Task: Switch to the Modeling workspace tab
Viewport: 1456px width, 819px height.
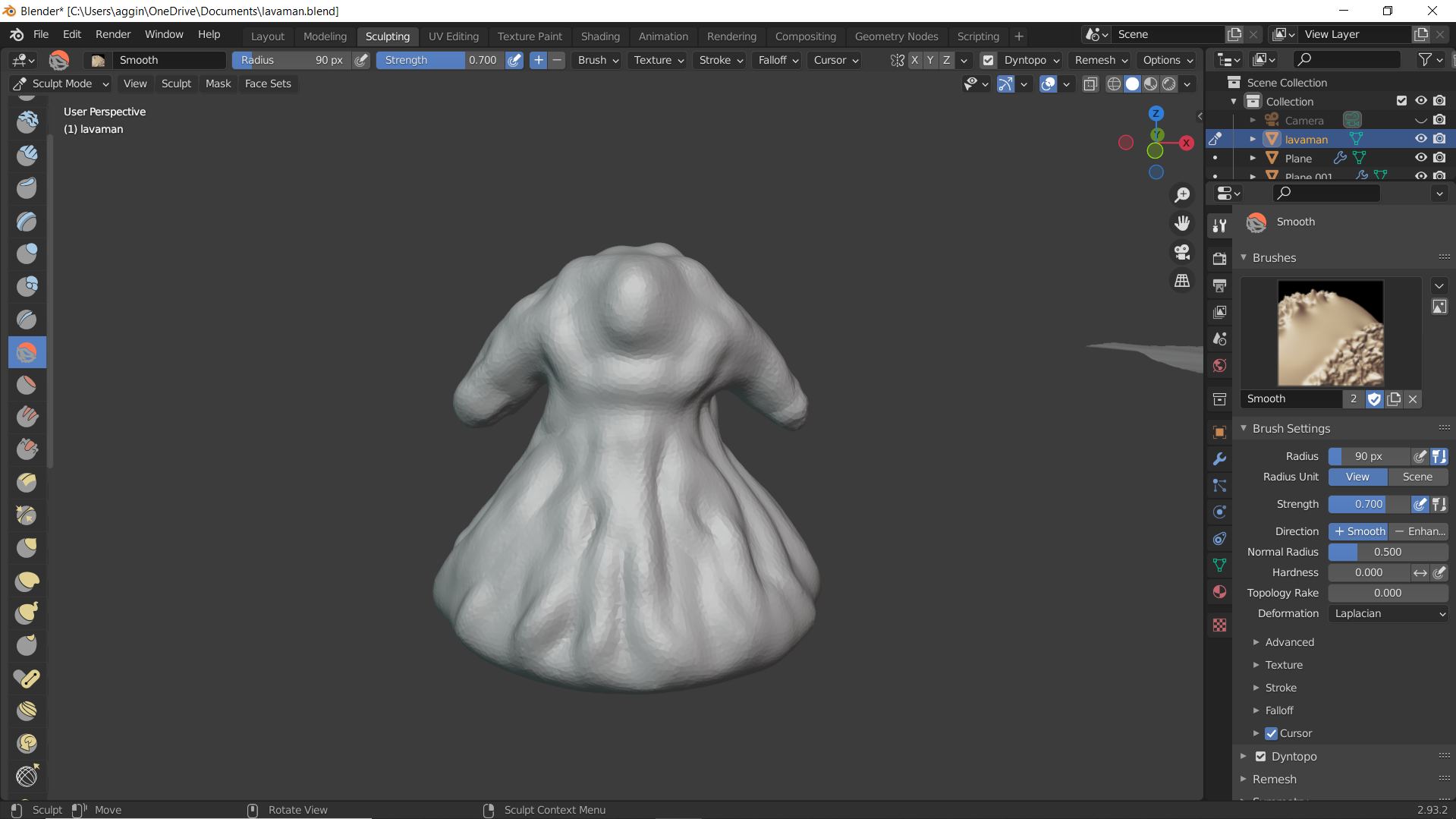Action: (325, 36)
